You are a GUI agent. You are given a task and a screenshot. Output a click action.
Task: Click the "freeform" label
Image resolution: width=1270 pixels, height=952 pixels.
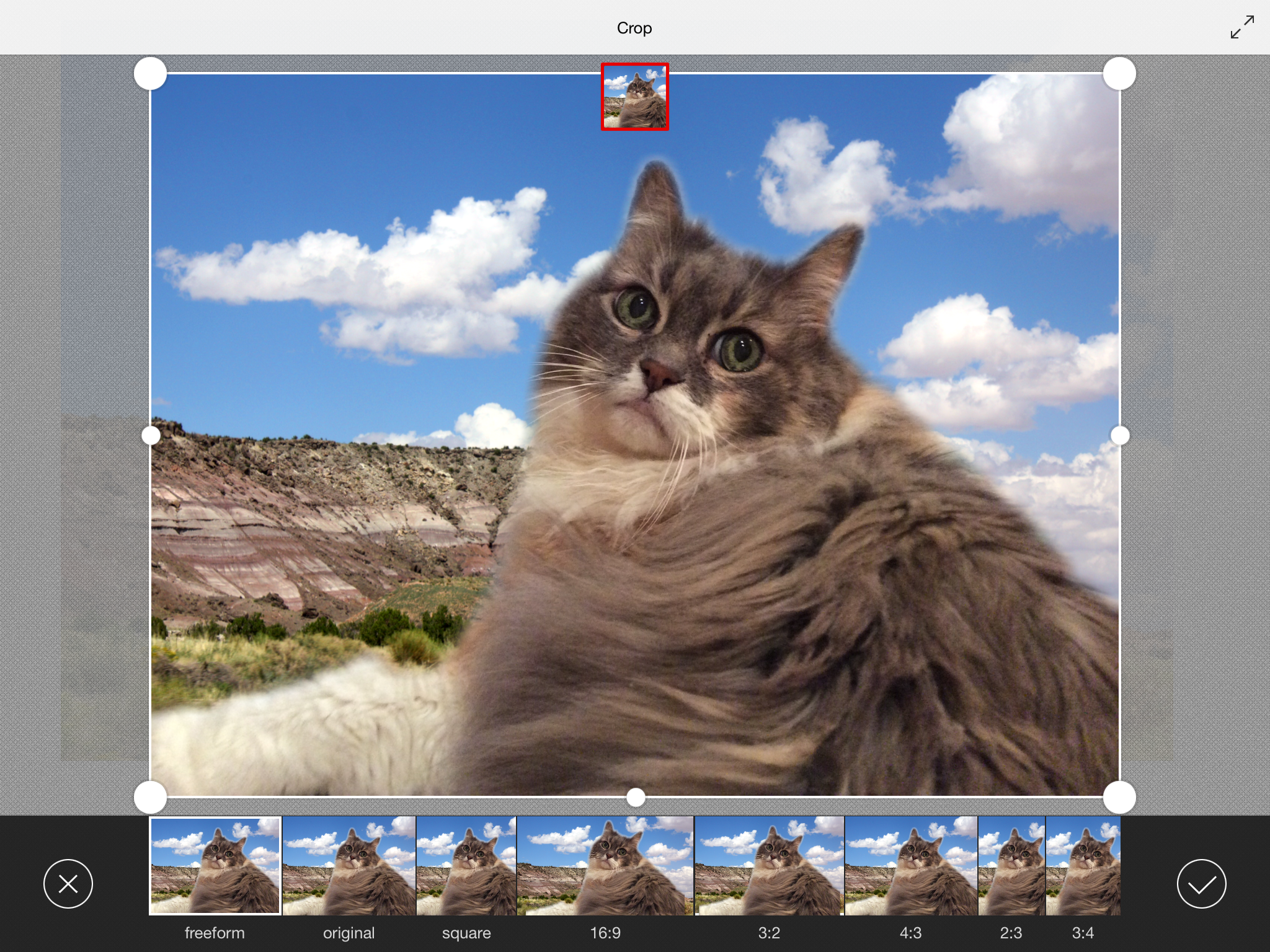215,933
